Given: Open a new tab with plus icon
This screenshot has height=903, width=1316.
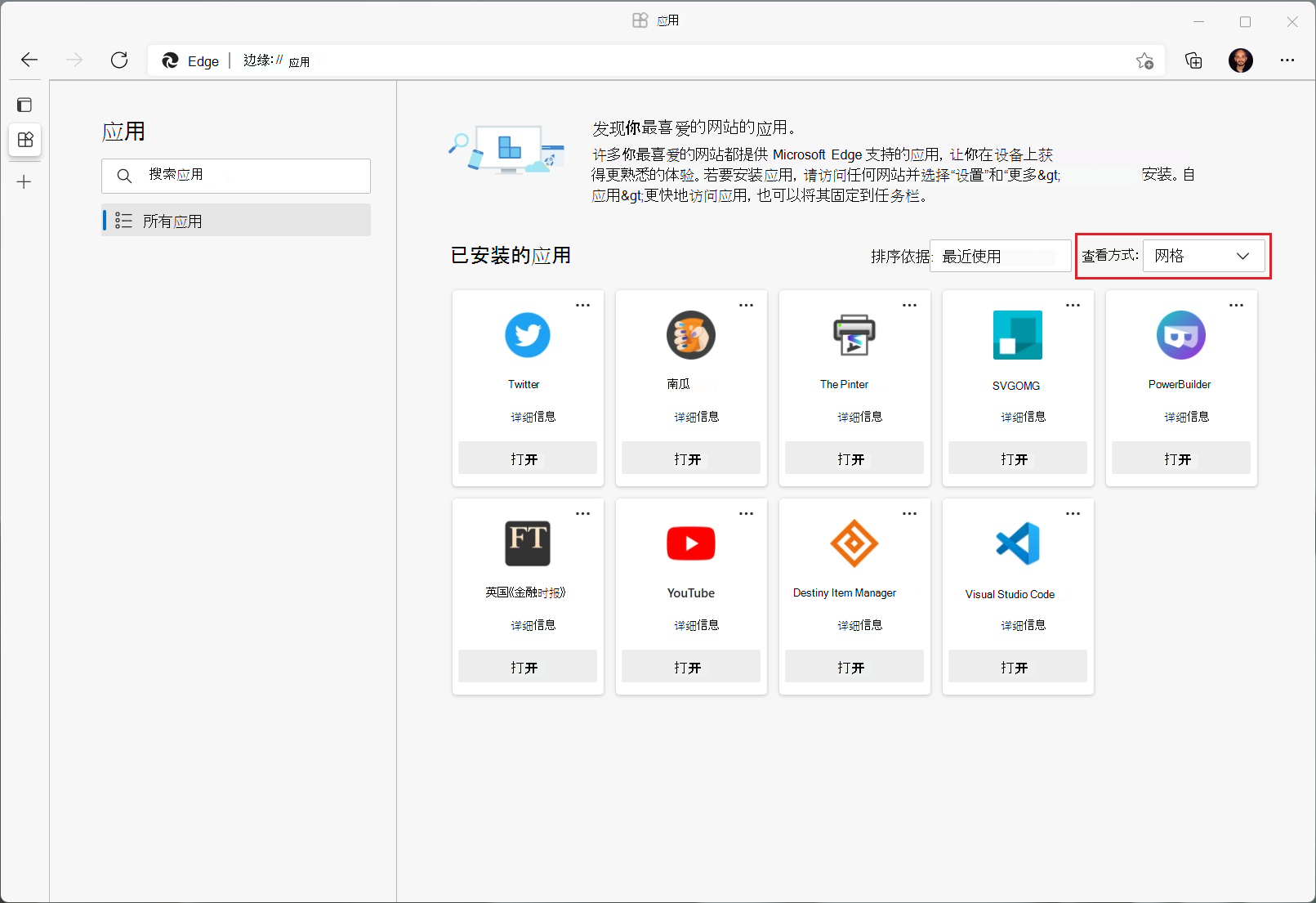Looking at the screenshot, I should (x=25, y=182).
